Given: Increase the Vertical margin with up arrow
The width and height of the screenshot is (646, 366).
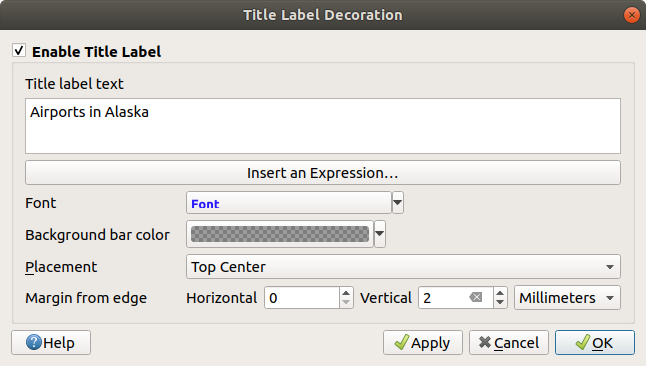Looking at the screenshot, I should point(500,292).
